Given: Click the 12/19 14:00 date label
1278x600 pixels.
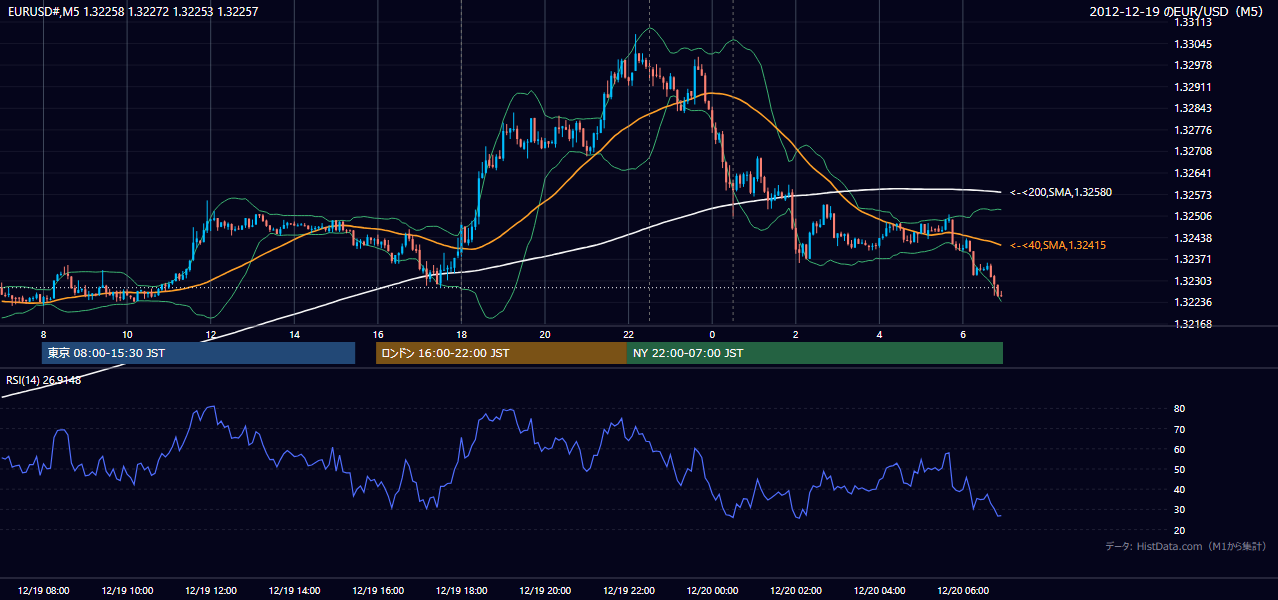Looking at the screenshot, I should (x=295, y=590).
